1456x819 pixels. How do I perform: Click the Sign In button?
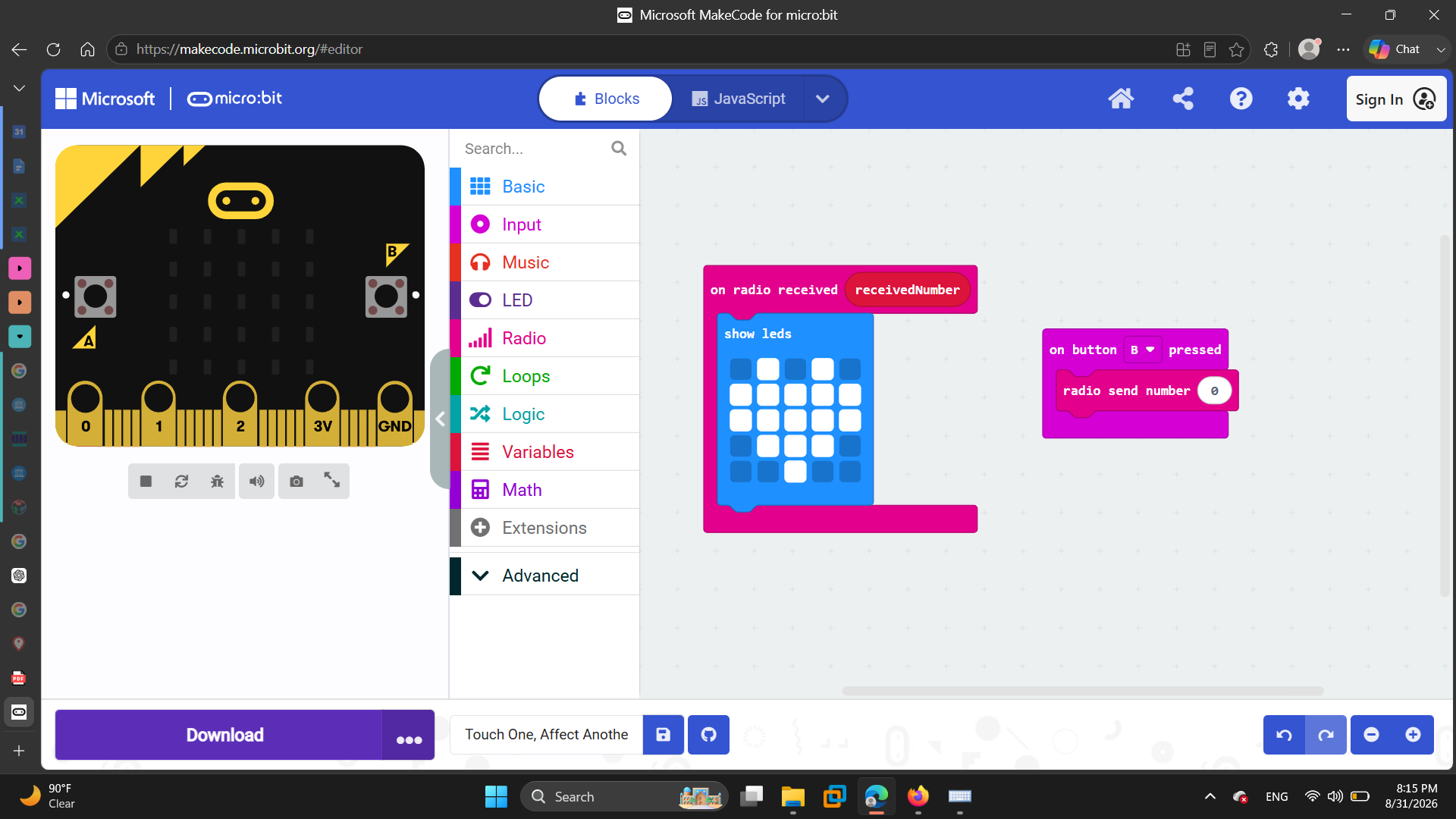click(x=1396, y=99)
